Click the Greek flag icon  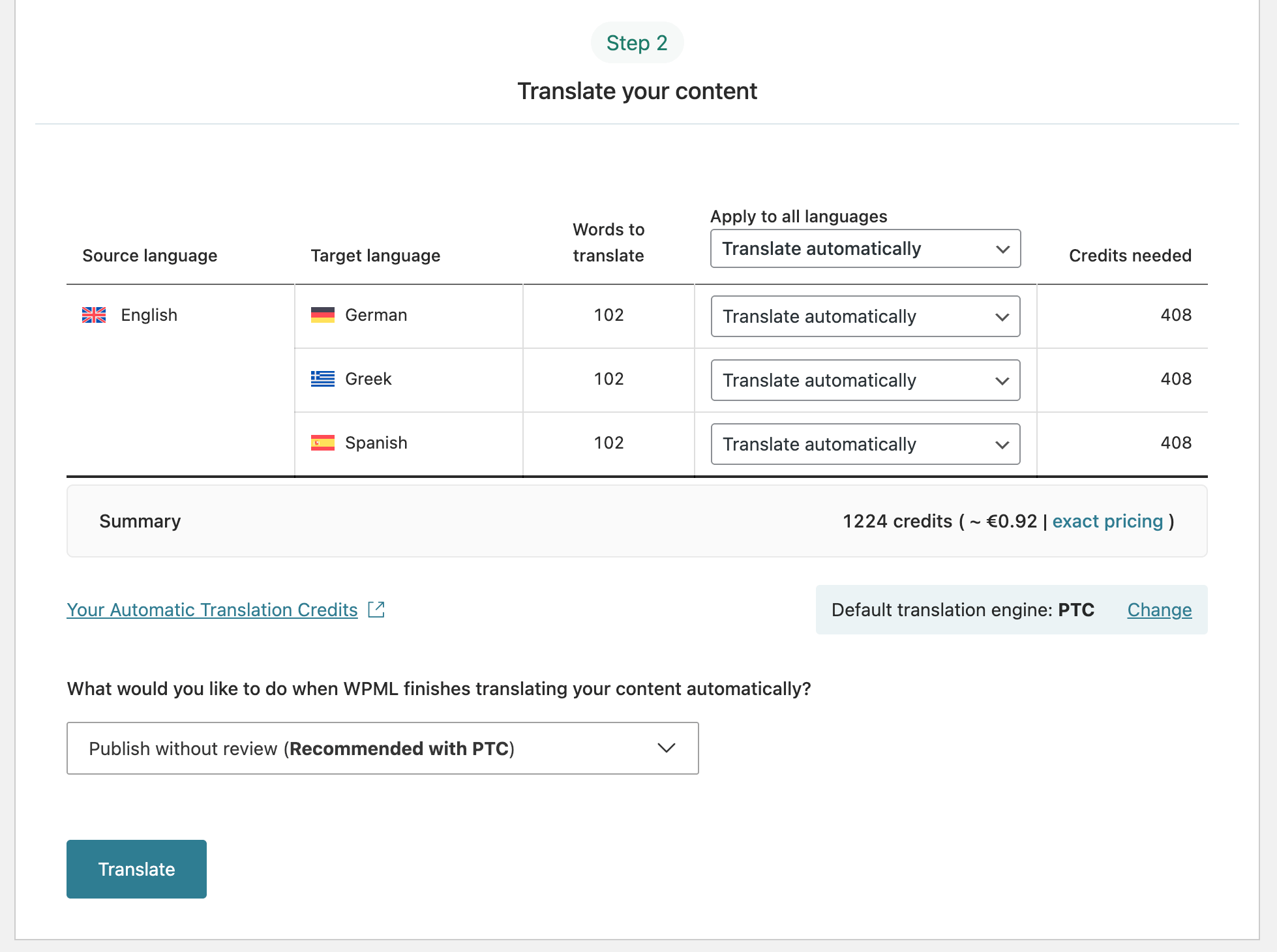pos(322,379)
